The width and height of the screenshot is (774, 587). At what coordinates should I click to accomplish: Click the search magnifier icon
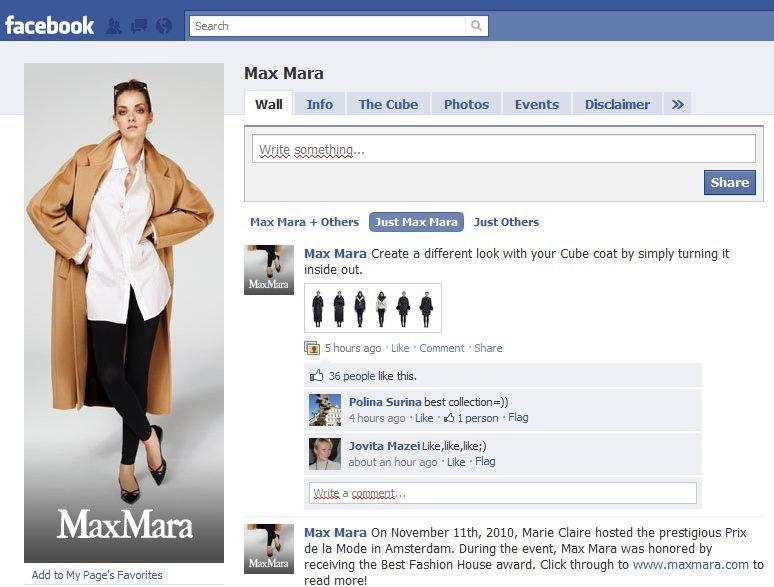pos(476,26)
